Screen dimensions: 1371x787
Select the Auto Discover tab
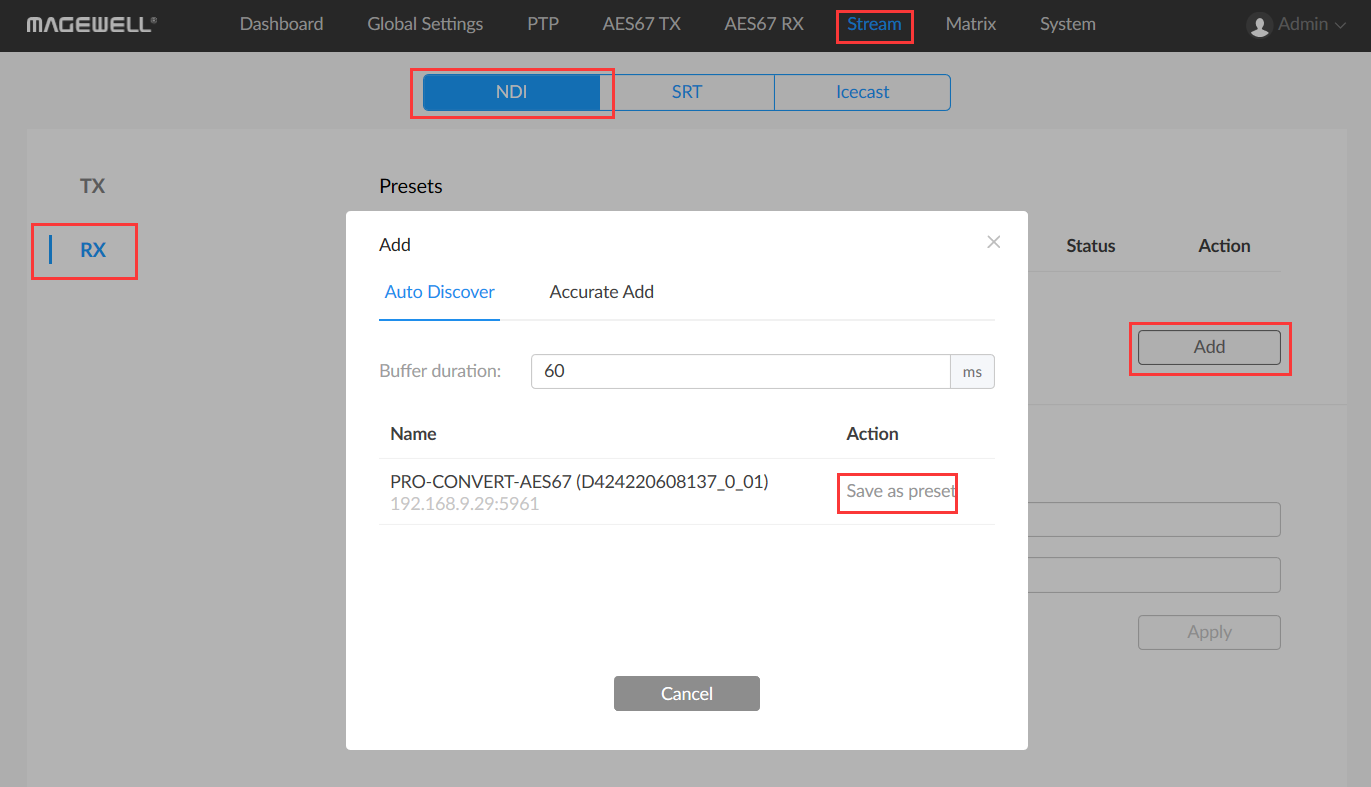pyautogui.click(x=439, y=291)
